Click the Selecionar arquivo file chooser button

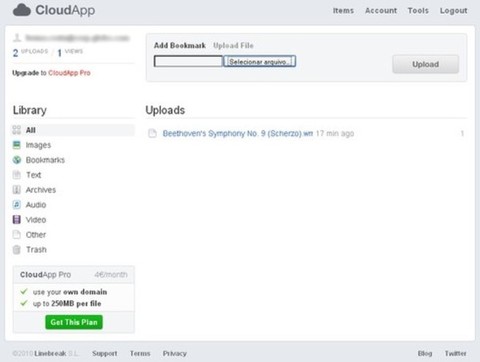(260, 62)
